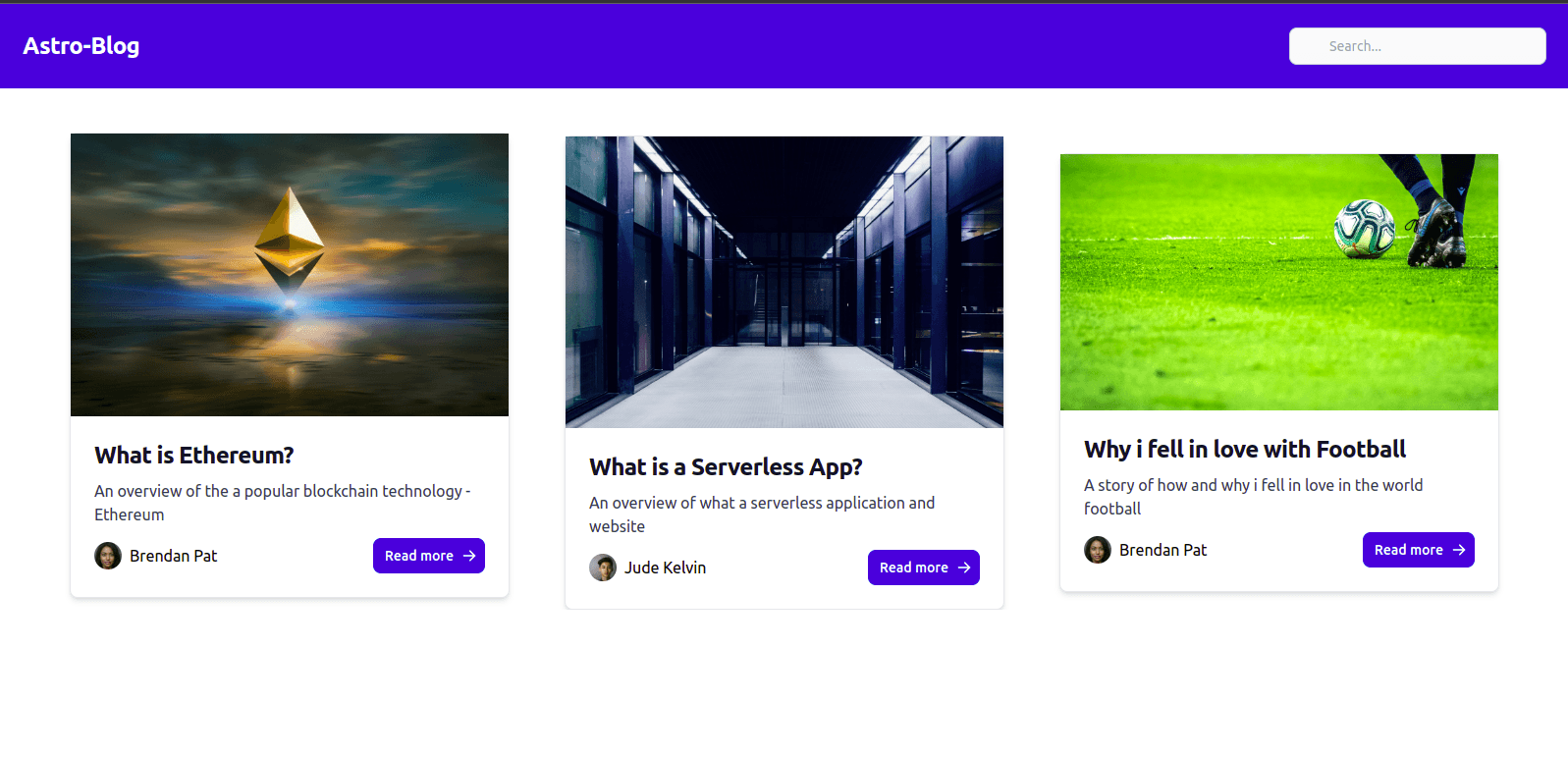Click the Astro-Blog logo title
This screenshot has height=757, width=1568.
81,46
